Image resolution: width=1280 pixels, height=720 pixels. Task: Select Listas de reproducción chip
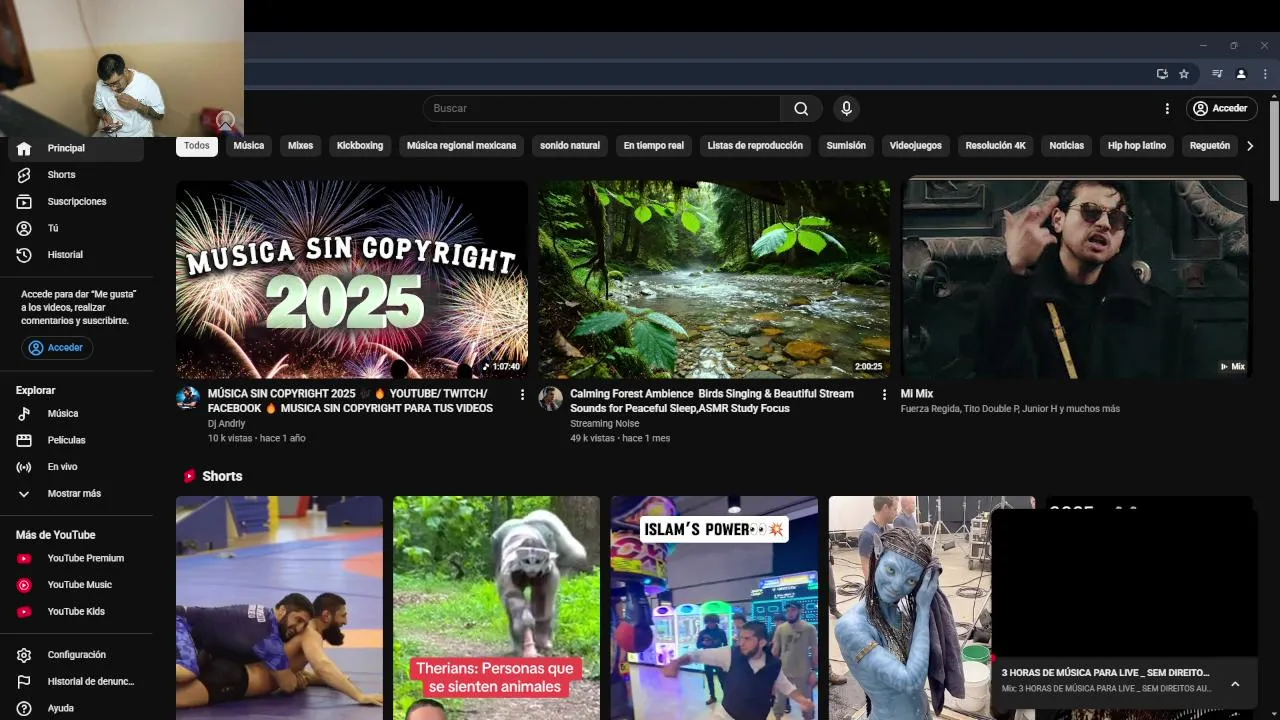click(x=755, y=146)
